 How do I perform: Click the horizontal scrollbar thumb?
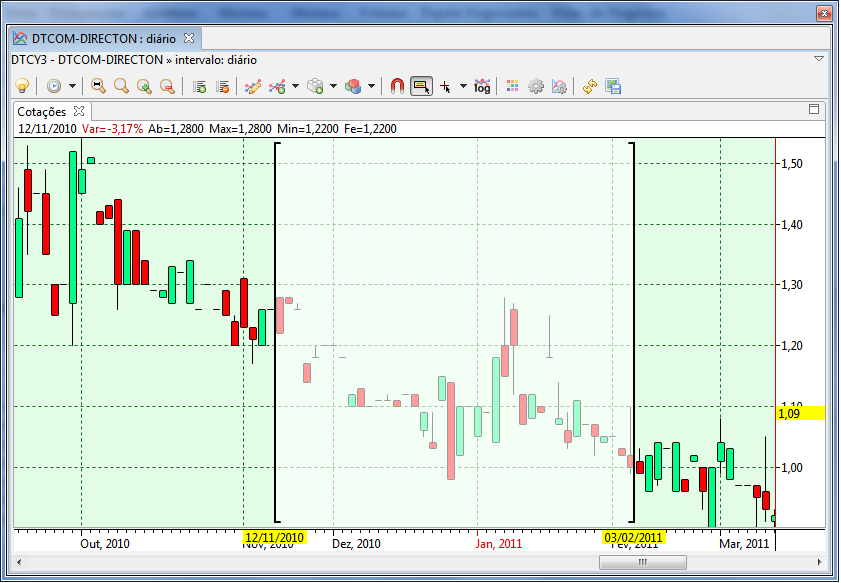[x=643, y=562]
